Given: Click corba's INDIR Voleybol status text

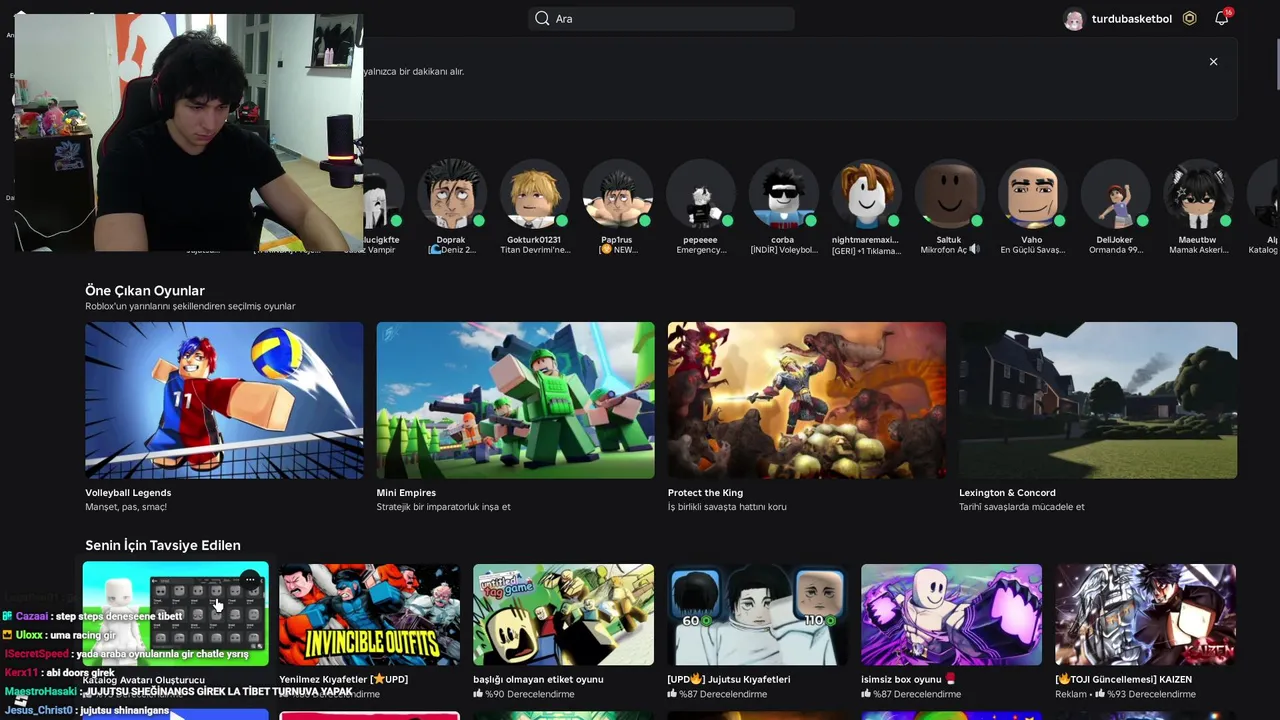Looking at the screenshot, I should [x=783, y=251].
